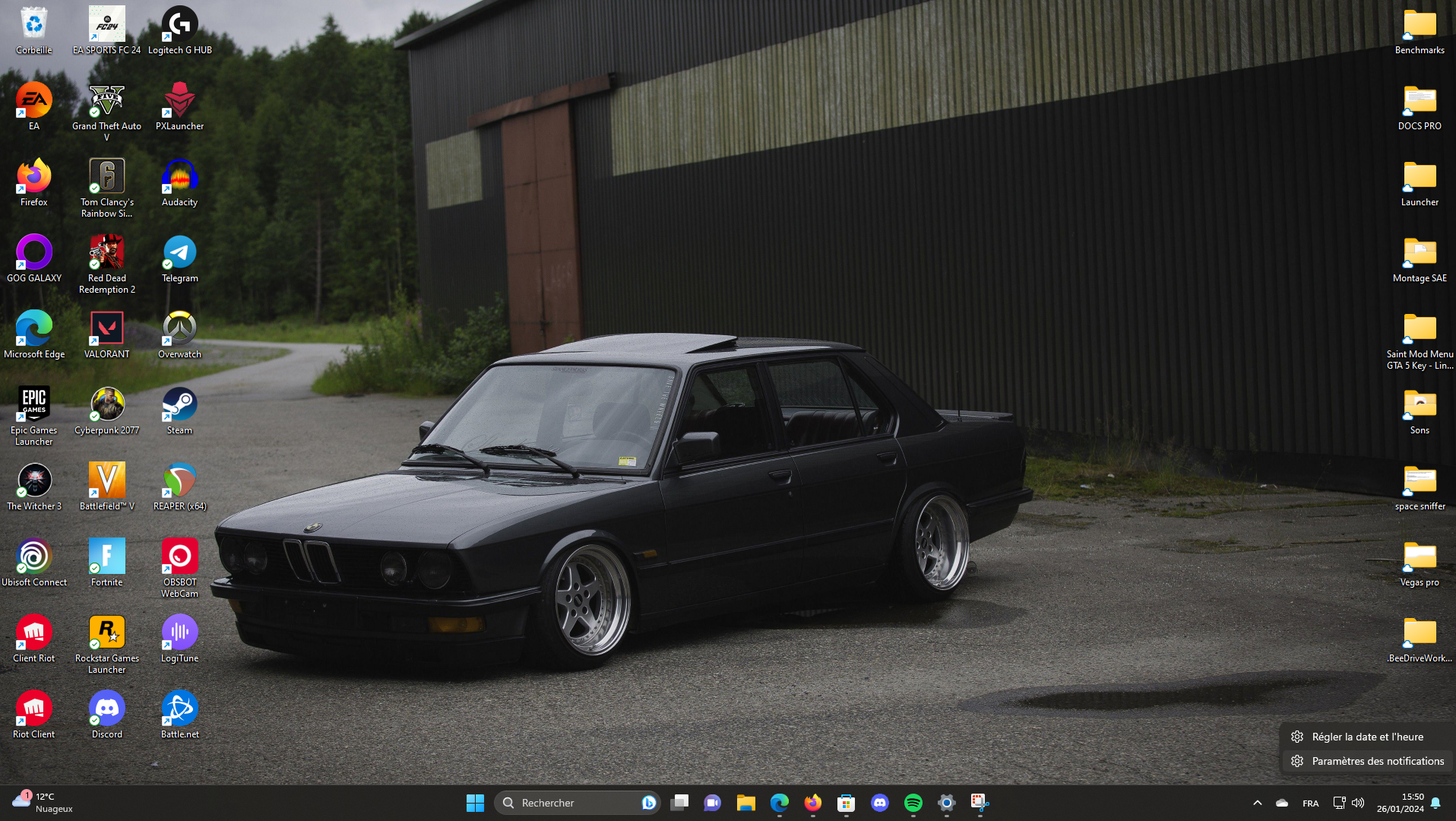Select Saint Mod Menu GTA 5 folder

tap(1420, 340)
